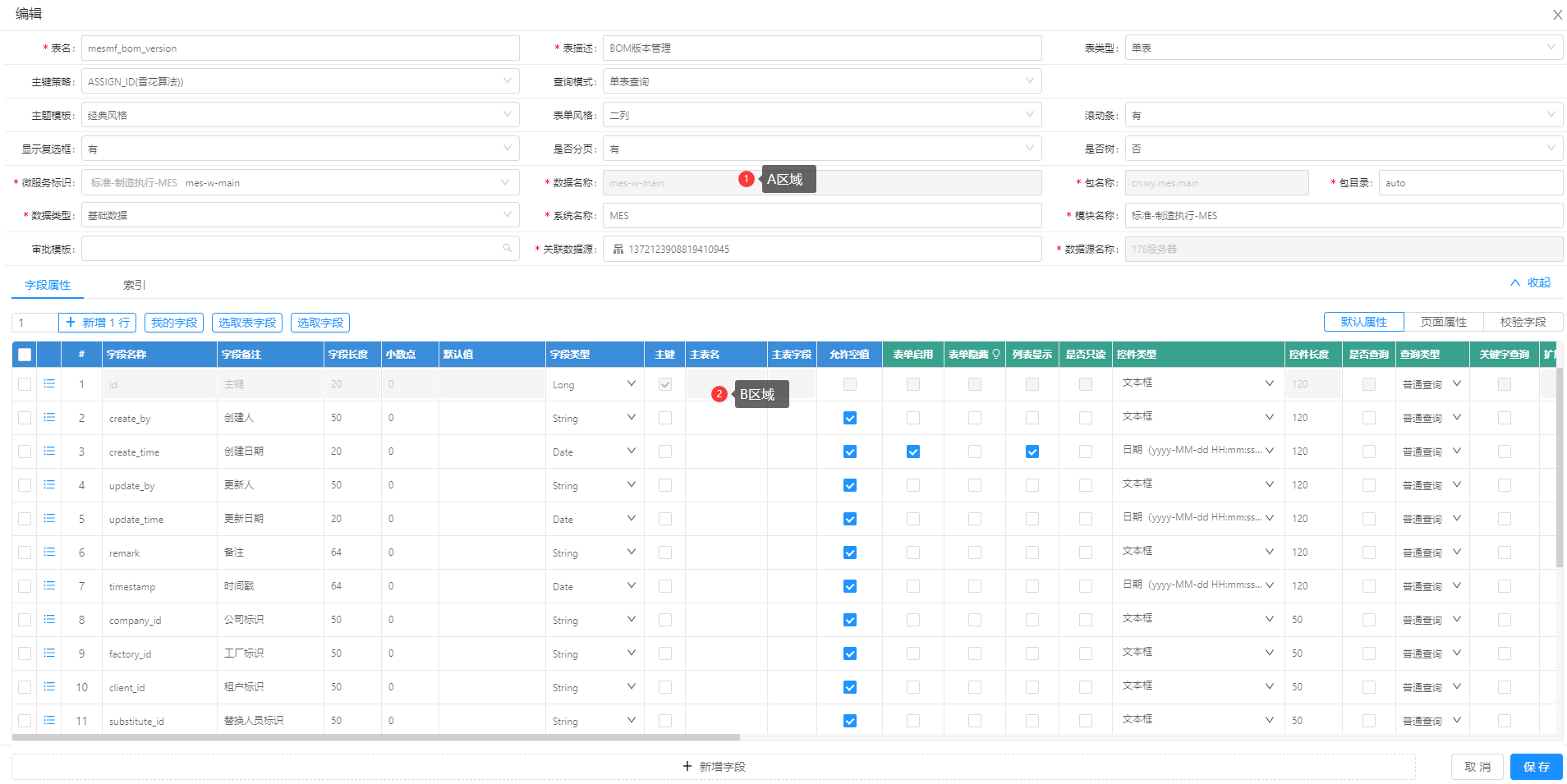Click the lightbulb icon beside 表单隐藏 header
The width and height of the screenshot is (1567, 784).
click(x=996, y=354)
